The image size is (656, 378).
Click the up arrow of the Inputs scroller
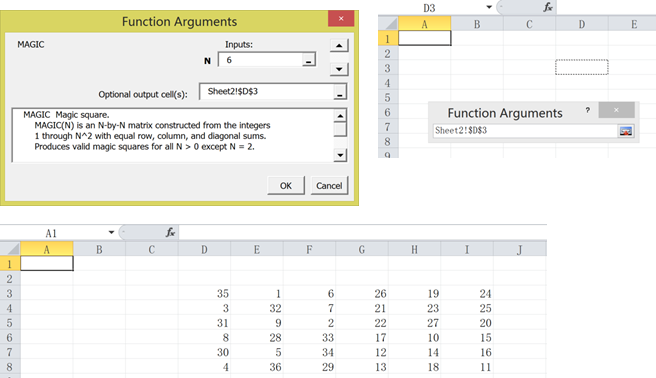click(339, 45)
